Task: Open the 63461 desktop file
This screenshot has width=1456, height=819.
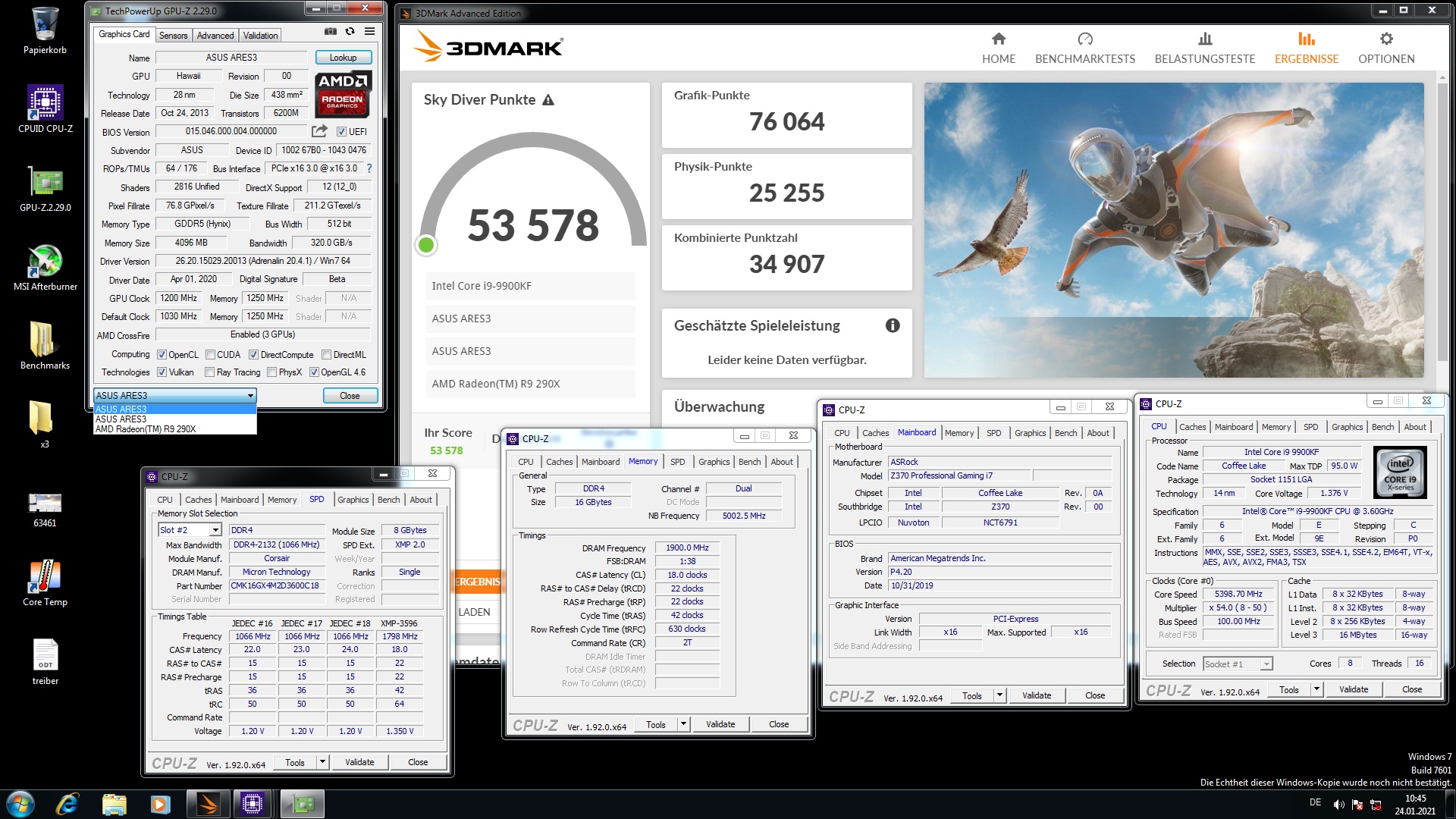Action: pos(45,510)
